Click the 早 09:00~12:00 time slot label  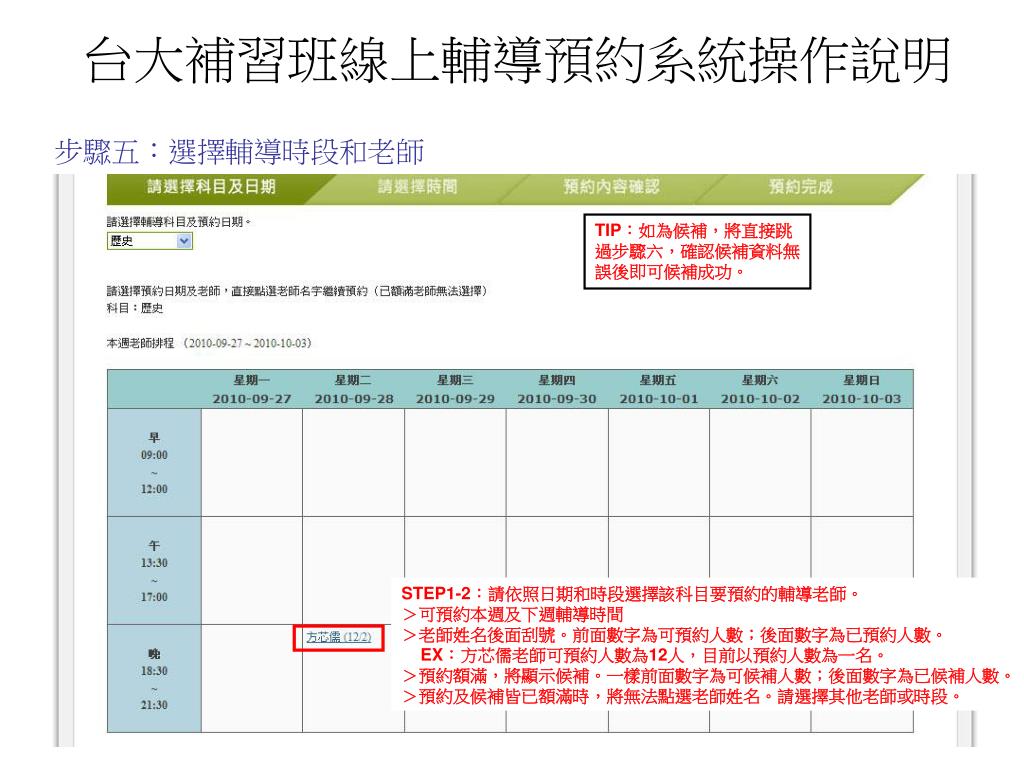point(154,463)
